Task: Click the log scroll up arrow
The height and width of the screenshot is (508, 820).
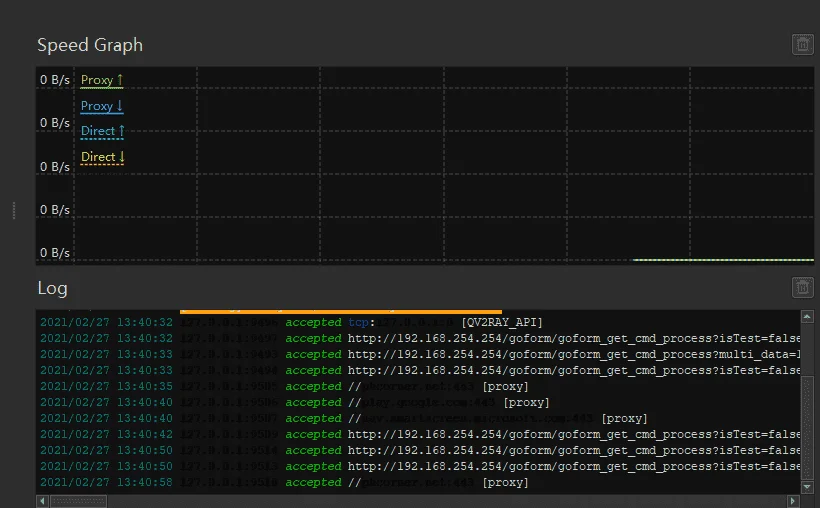Action: tap(807, 317)
